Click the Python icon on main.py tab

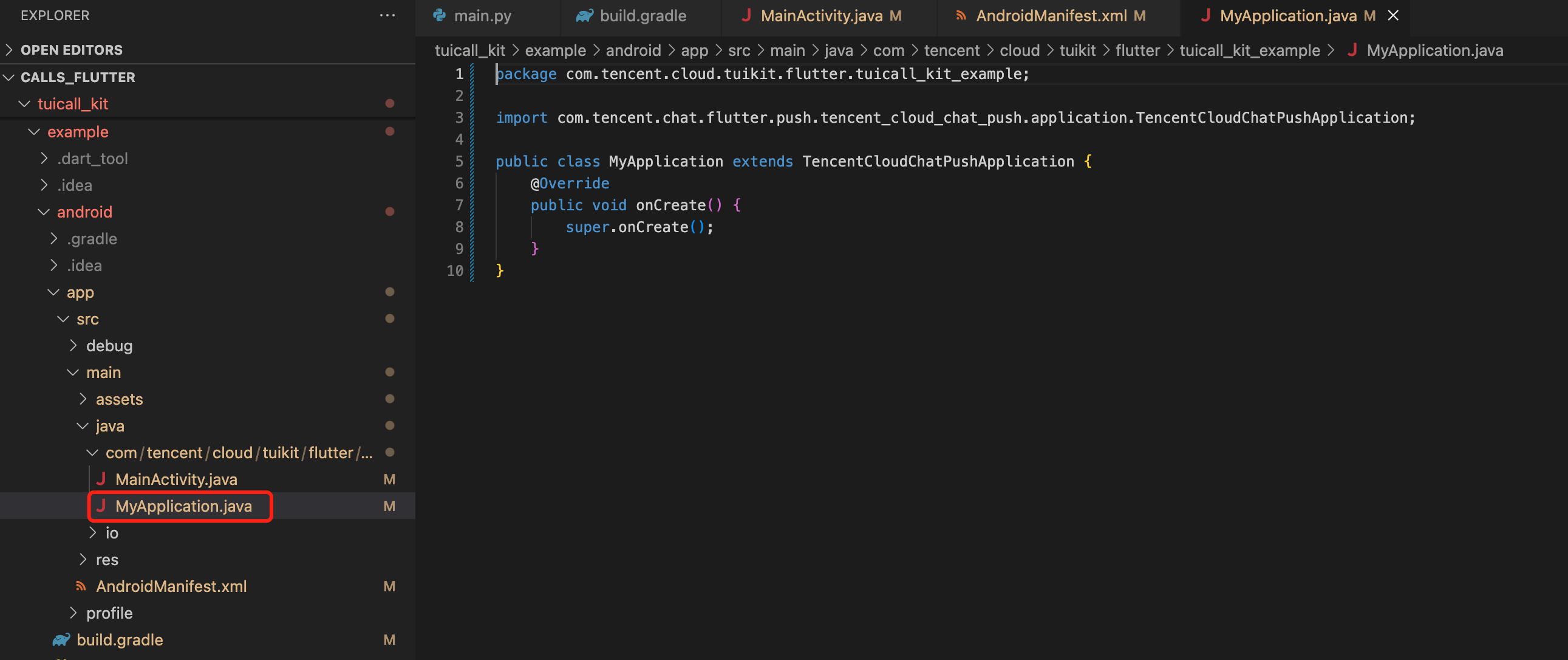tap(439, 15)
